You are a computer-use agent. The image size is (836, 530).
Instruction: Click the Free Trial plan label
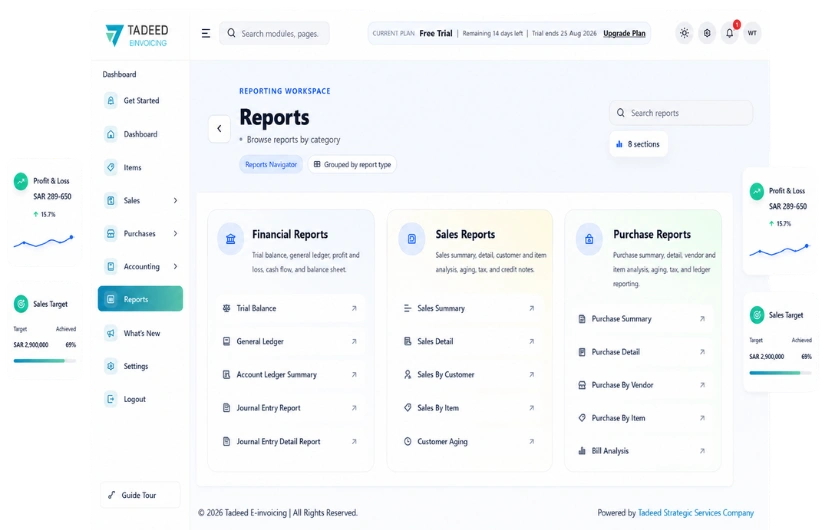(436, 33)
